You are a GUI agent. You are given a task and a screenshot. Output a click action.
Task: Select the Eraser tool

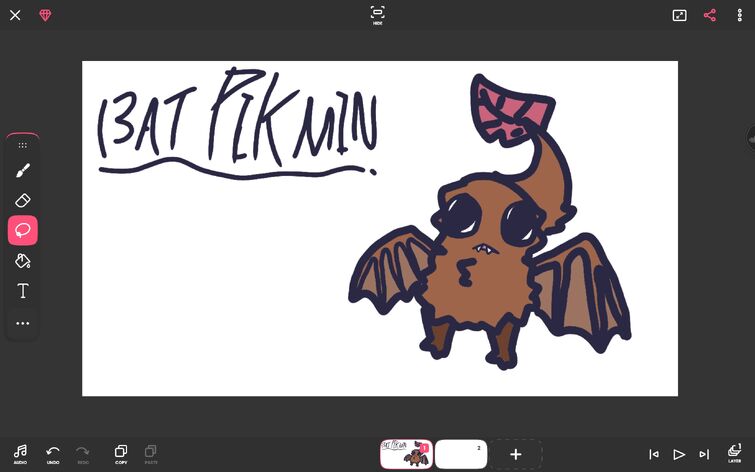23,200
